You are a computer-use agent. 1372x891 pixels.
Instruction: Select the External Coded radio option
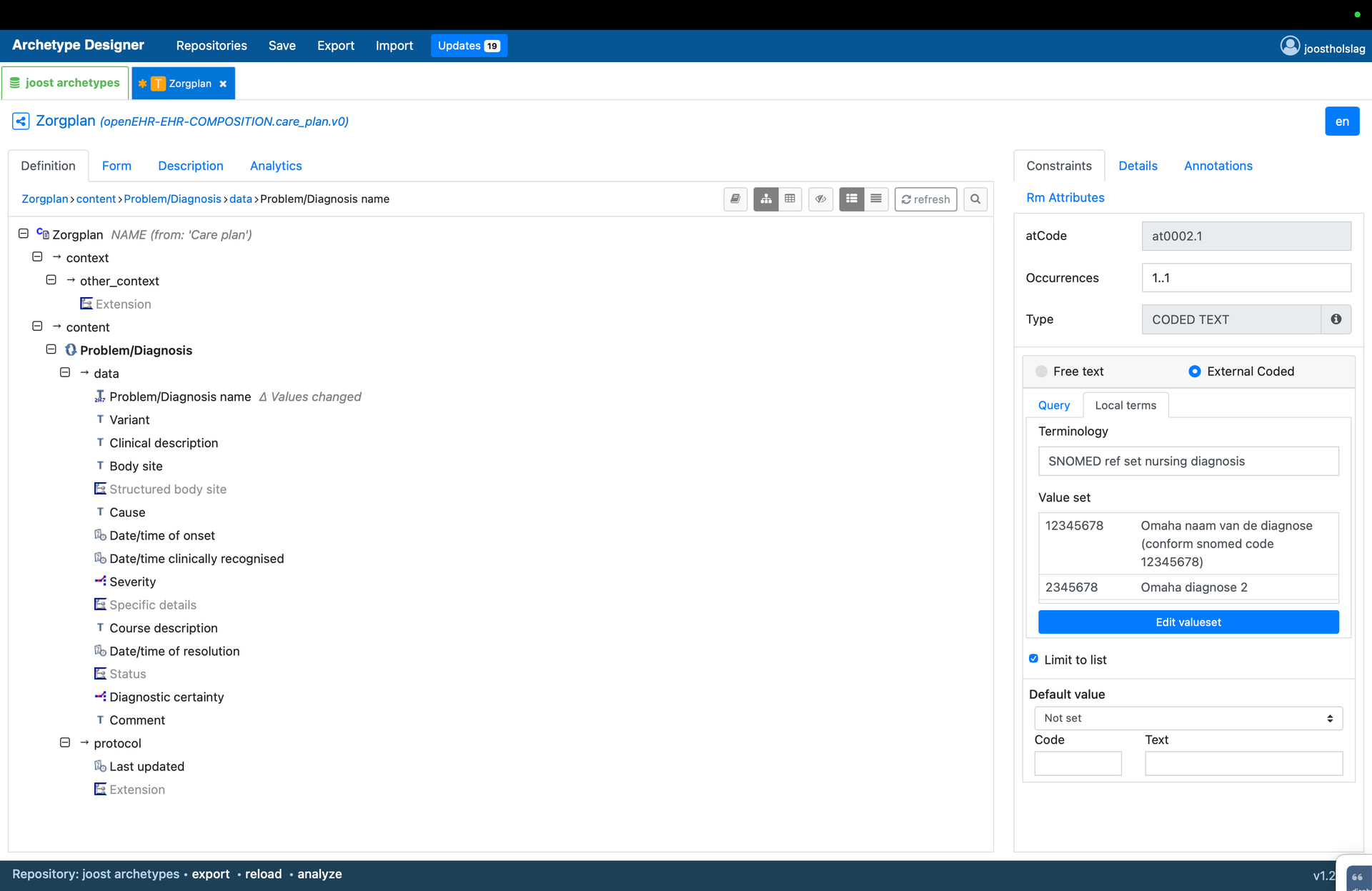coord(1194,372)
